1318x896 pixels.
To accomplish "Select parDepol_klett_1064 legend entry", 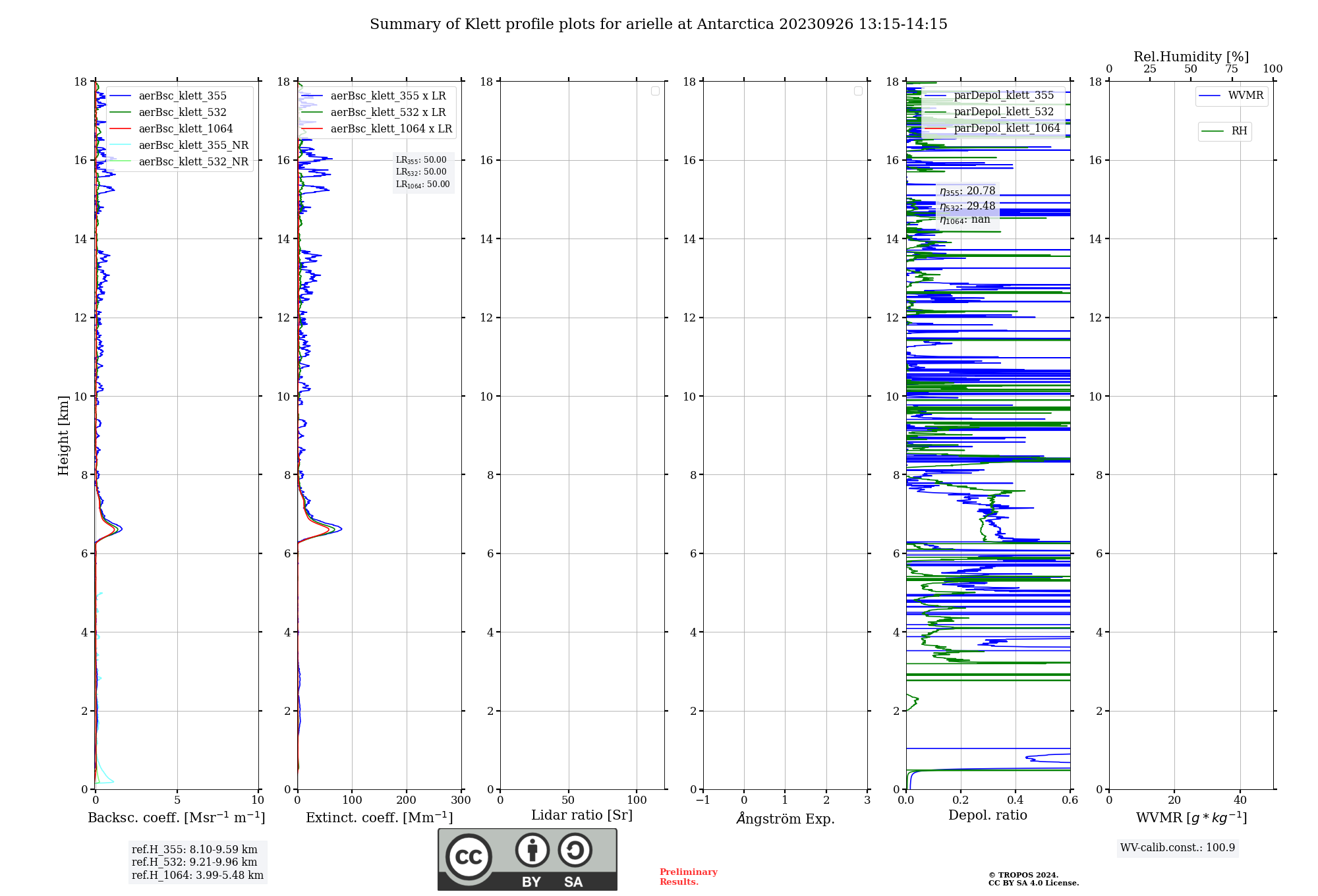I will [x=993, y=128].
